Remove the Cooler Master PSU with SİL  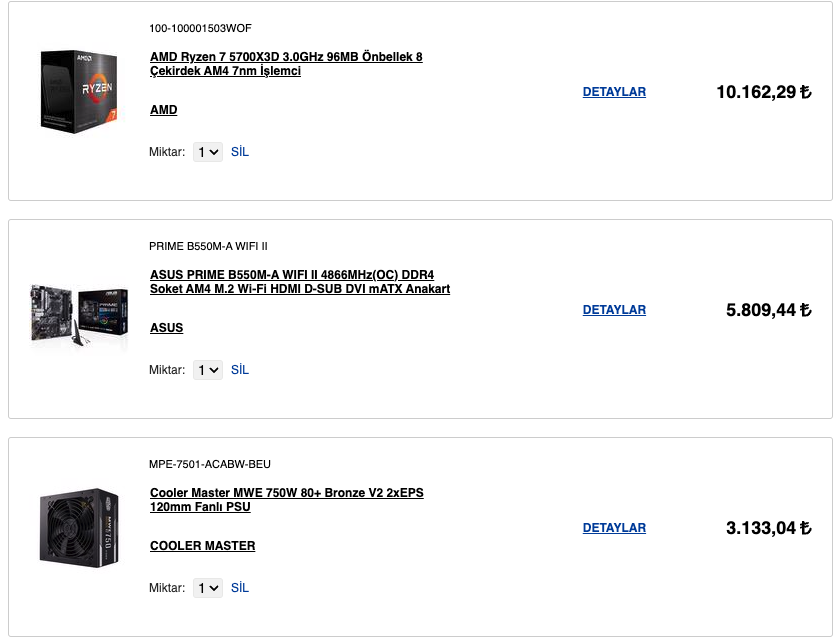click(x=240, y=588)
